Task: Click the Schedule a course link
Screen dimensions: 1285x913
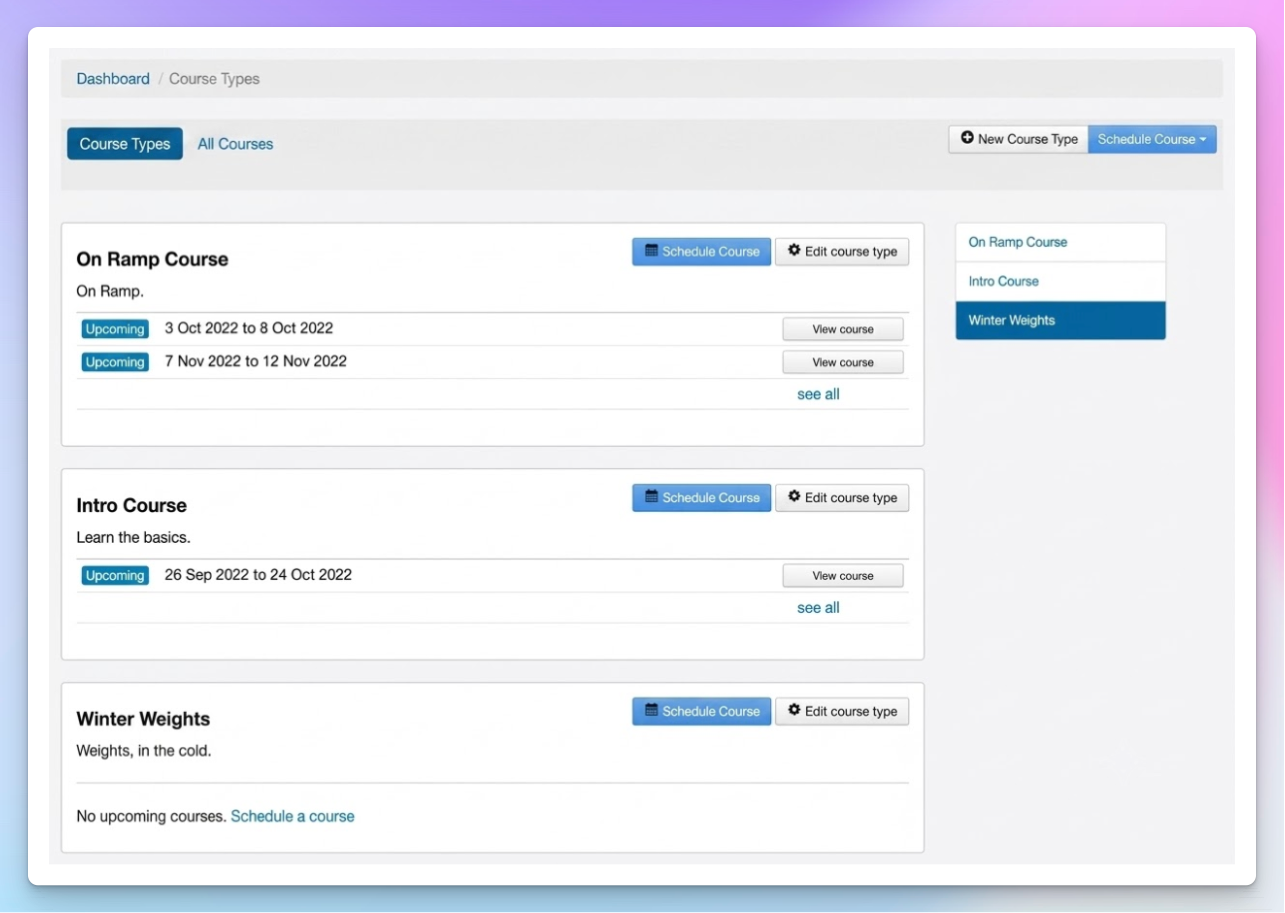Action: [293, 816]
